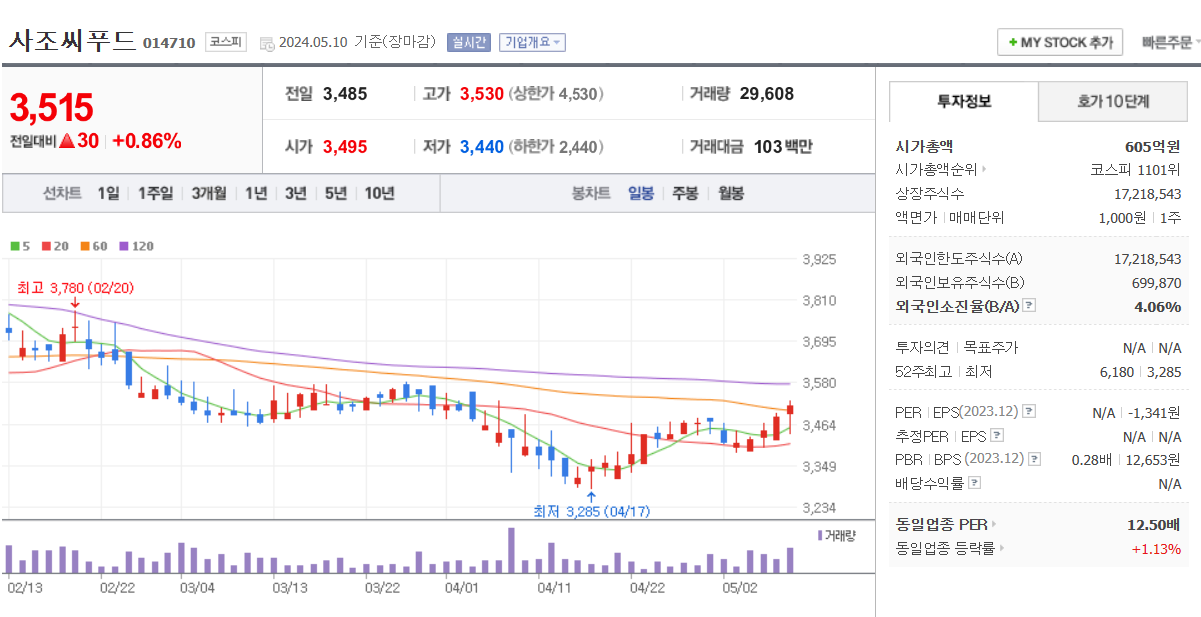Viewport: 1201px width, 617px height.
Task: Click the 동일업종 PER link
Action: [945, 524]
